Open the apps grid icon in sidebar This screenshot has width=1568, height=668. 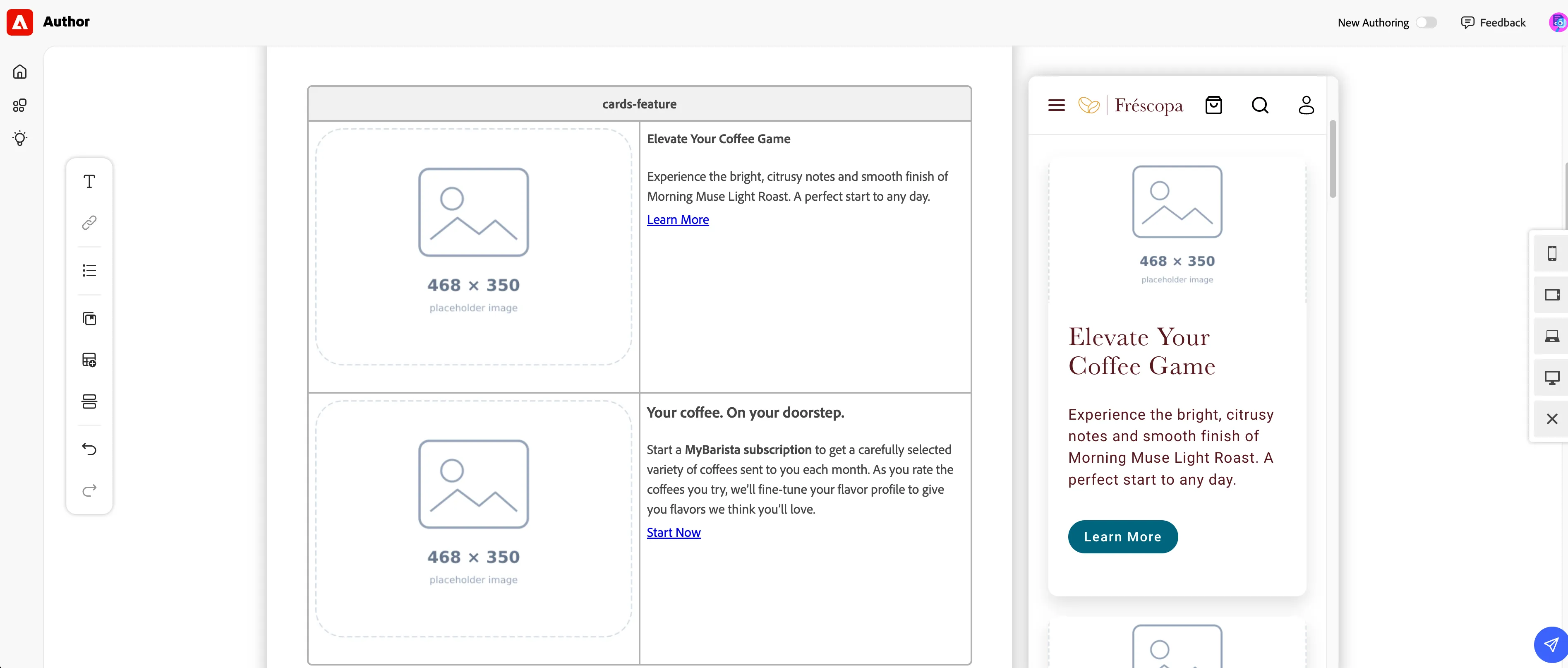coord(19,106)
